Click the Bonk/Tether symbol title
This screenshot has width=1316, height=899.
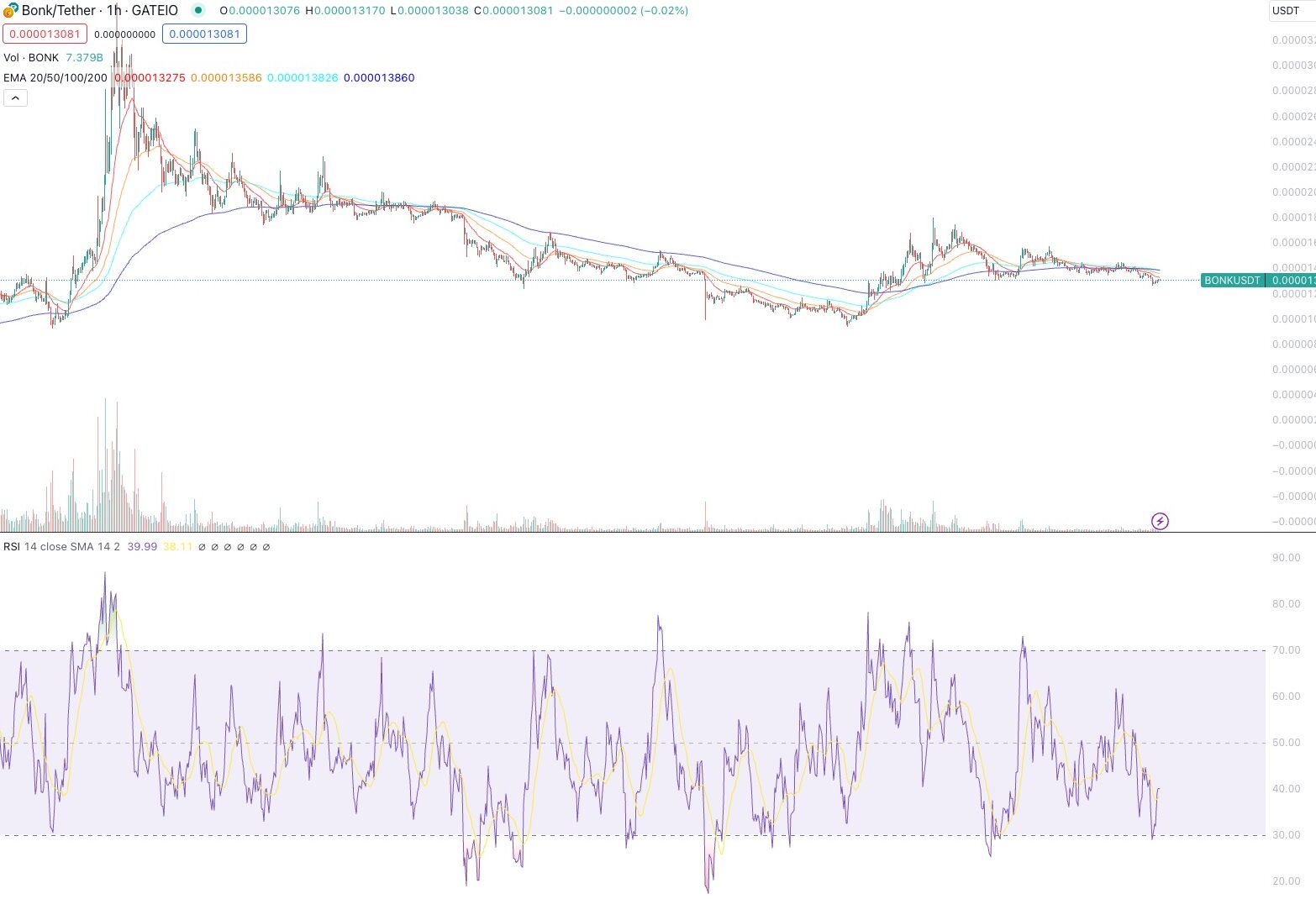click(x=58, y=11)
